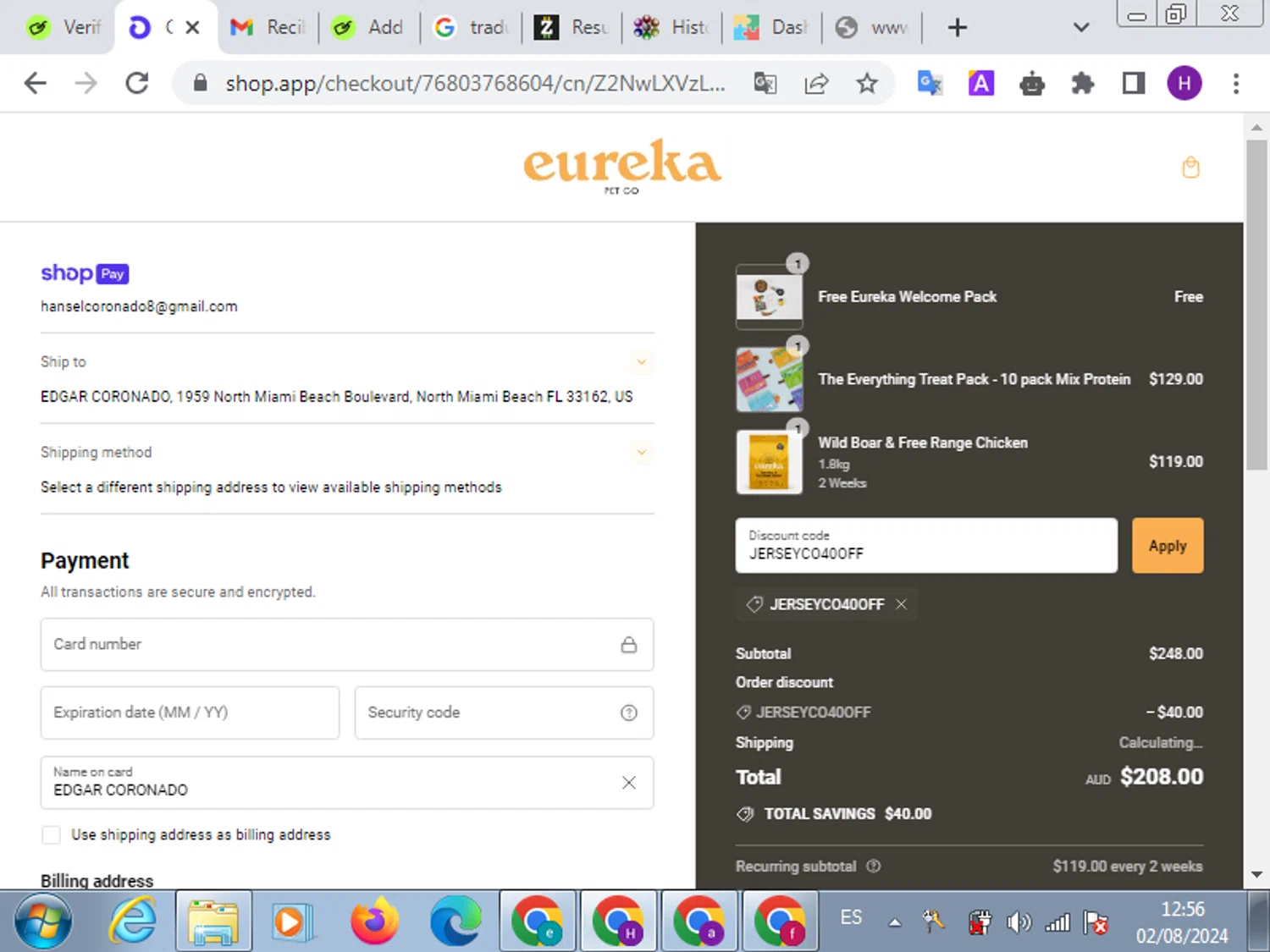Image resolution: width=1270 pixels, height=952 pixels.
Task: Click the page vertical scrollbar thumb
Action: click(x=1256, y=305)
